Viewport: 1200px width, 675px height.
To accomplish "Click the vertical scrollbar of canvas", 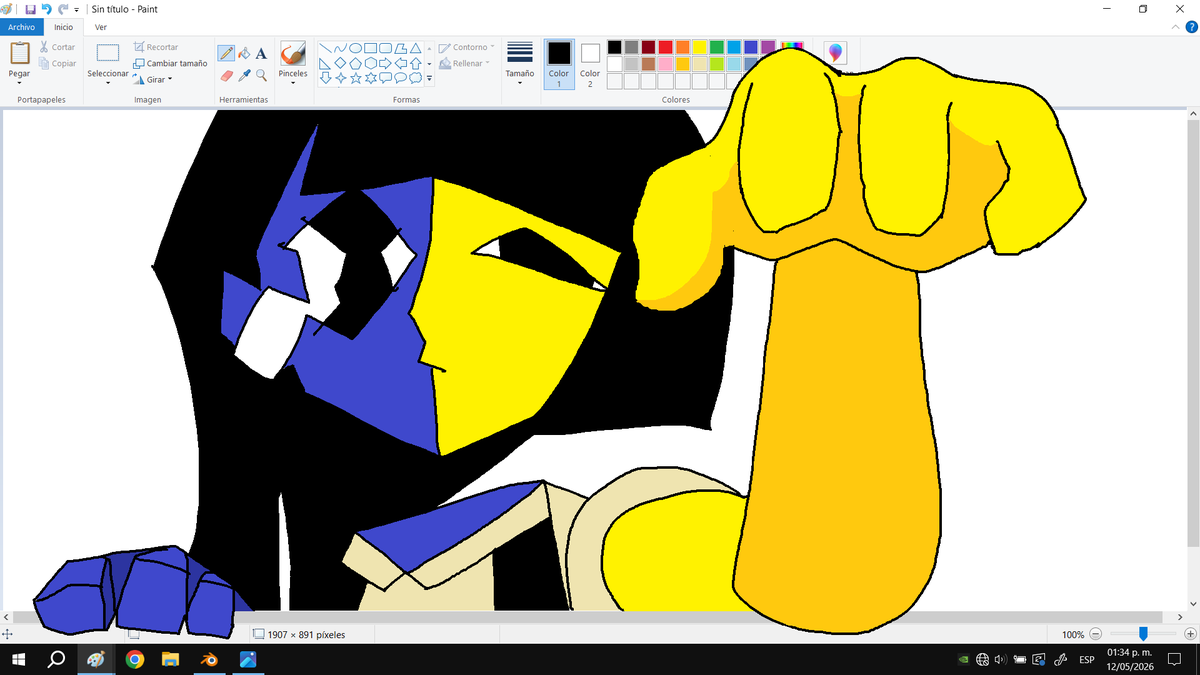I will click(1192, 335).
